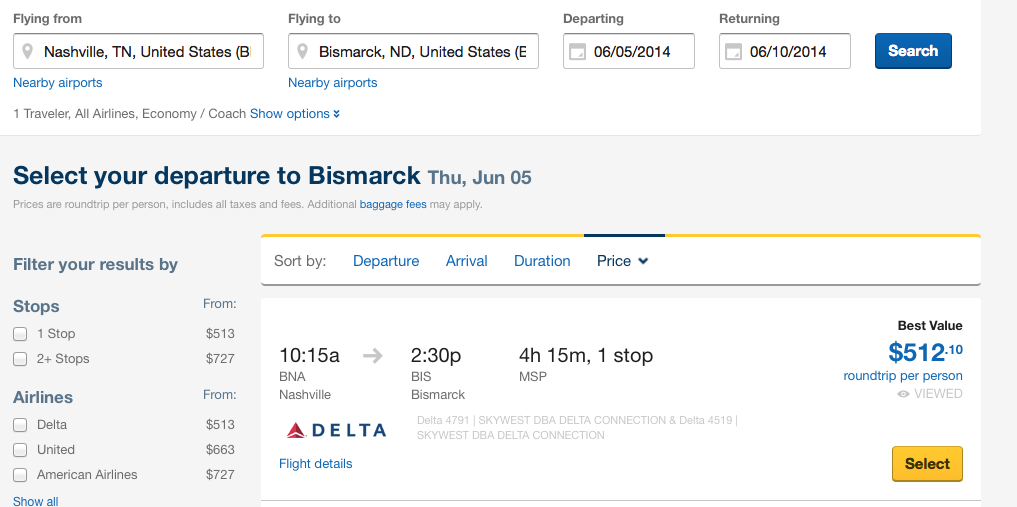The image size is (1017, 507).
Task: Open the baggage fees link
Action: click(393, 205)
